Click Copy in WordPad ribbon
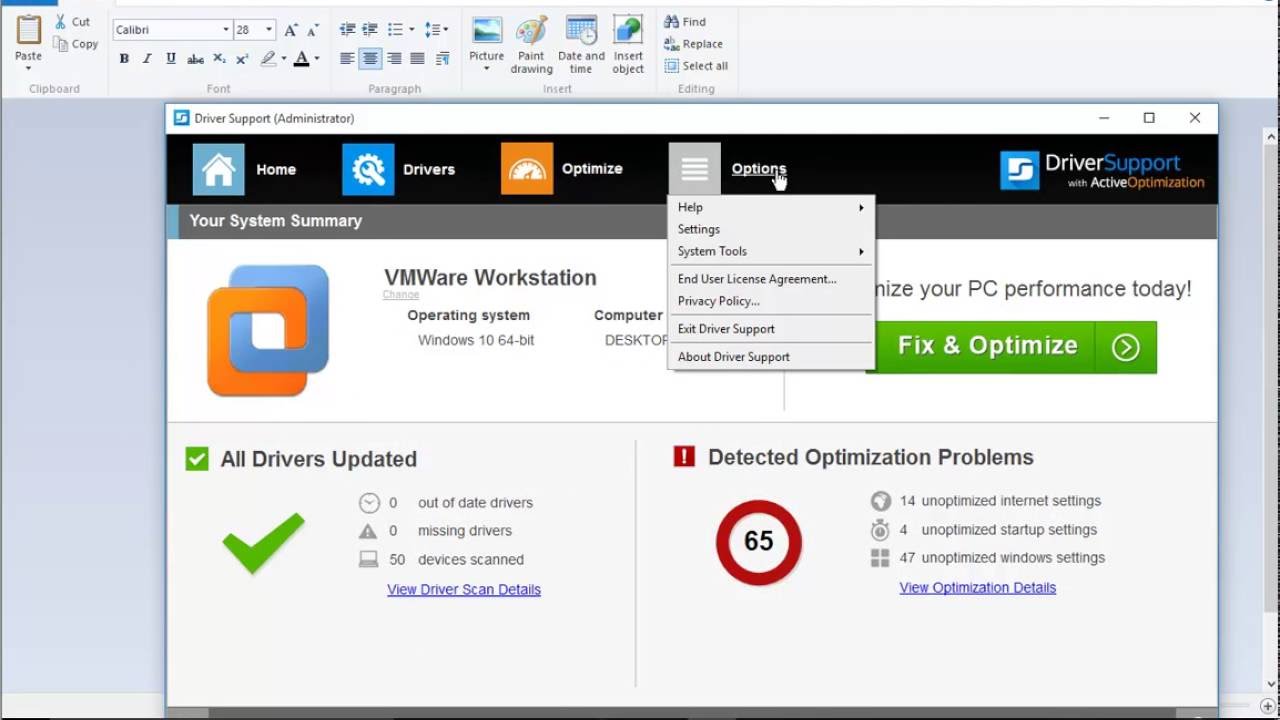The height and width of the screenshot is (720, 1280). pyautogui.click(x=76, y=44)
